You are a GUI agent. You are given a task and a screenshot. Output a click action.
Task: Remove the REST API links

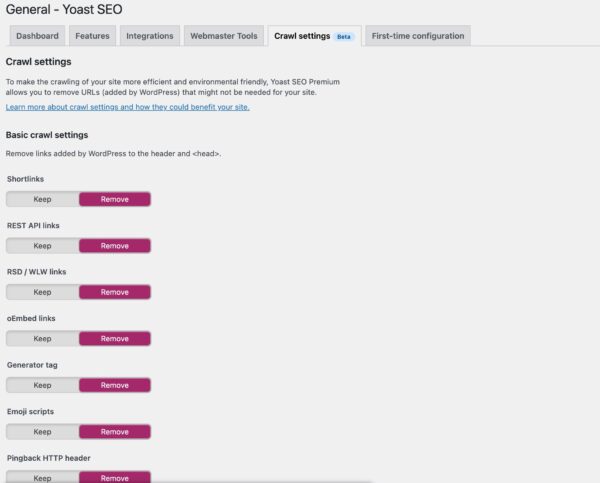pyautogui.click(x=115, y=246)
